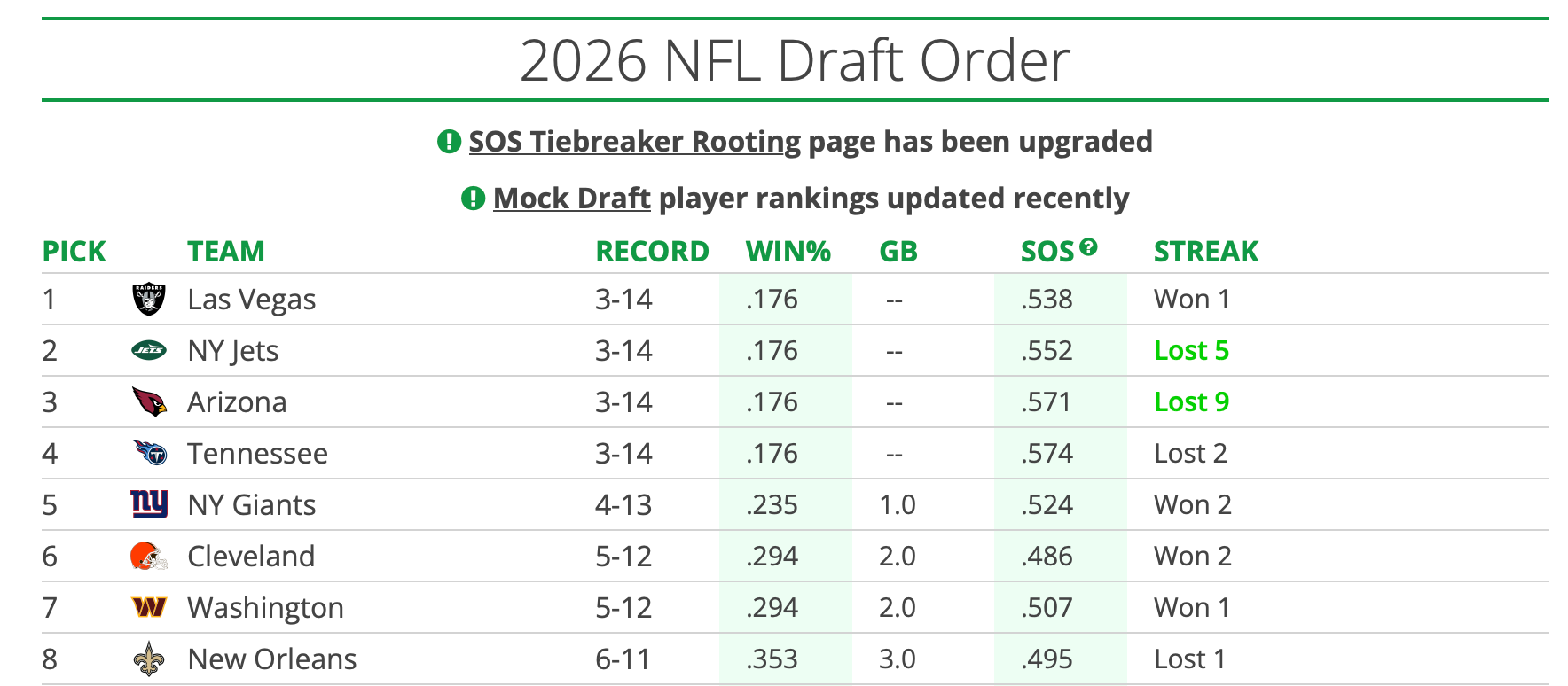Click the NY Jets team logo
The width and height of the screenshot is (1568, 686).
[148, 351]
